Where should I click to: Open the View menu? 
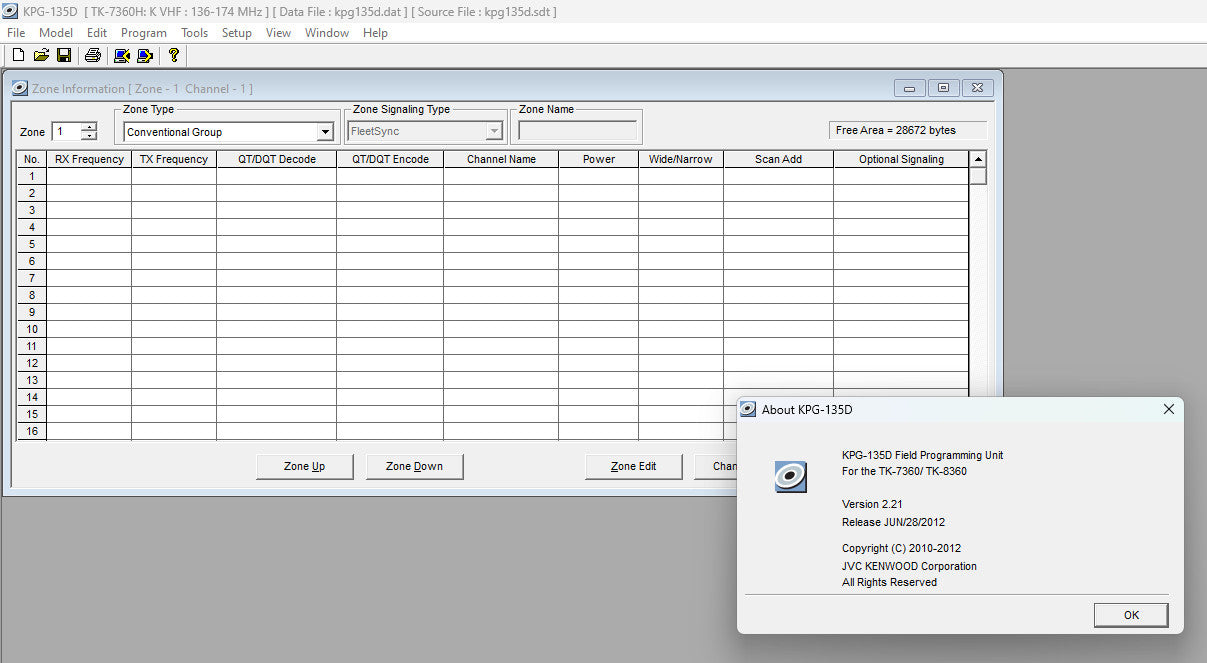point(278,33)
